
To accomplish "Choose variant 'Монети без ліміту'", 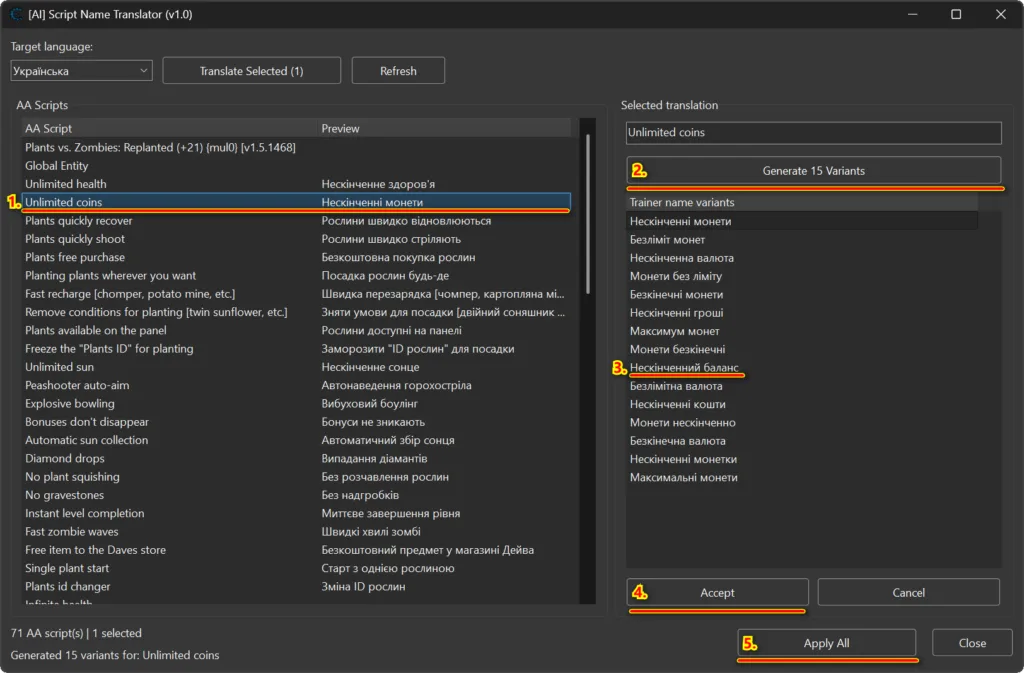I will point(802,276).
